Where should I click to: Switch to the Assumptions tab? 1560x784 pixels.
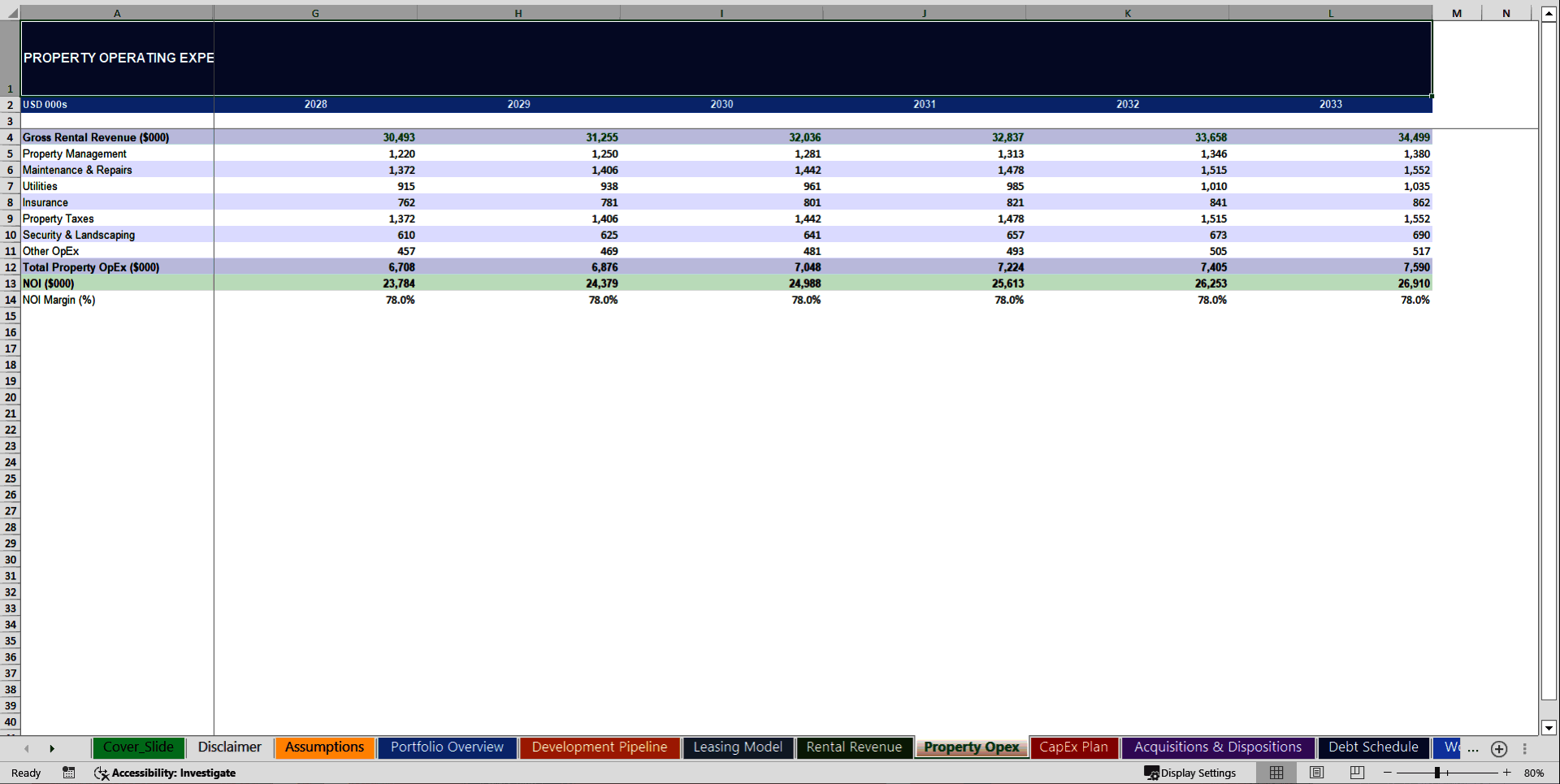pos(324,747)
